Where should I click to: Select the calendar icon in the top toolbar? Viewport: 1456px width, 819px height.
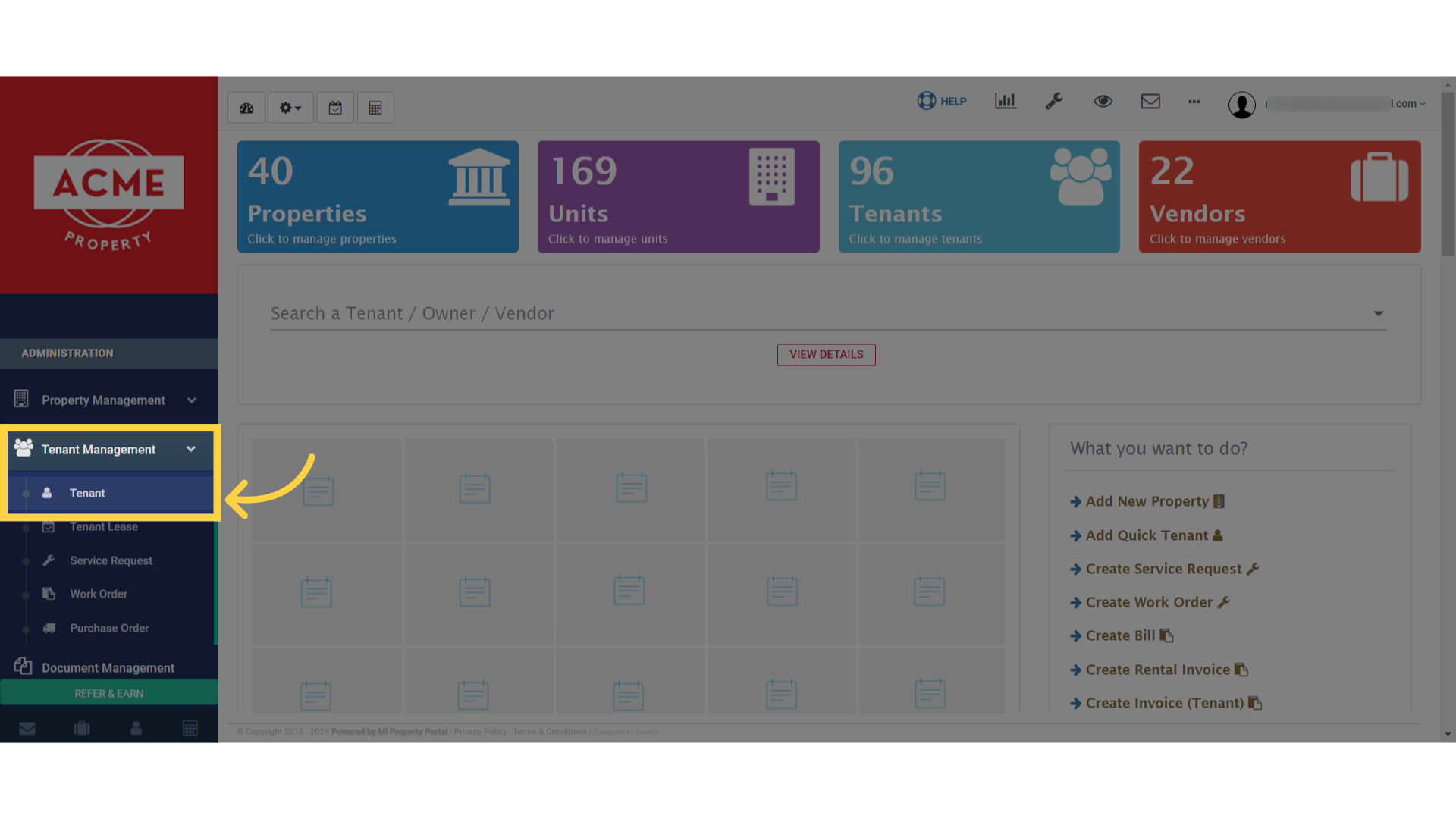tap(335, 107)
